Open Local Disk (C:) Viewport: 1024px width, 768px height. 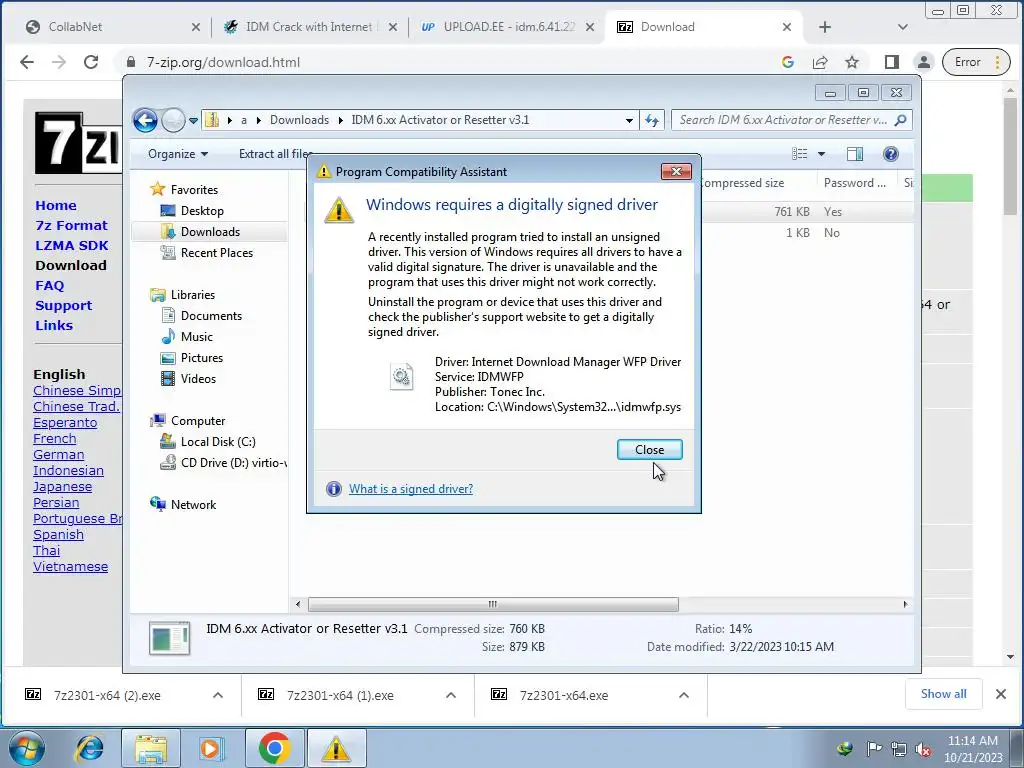point(218,441)
